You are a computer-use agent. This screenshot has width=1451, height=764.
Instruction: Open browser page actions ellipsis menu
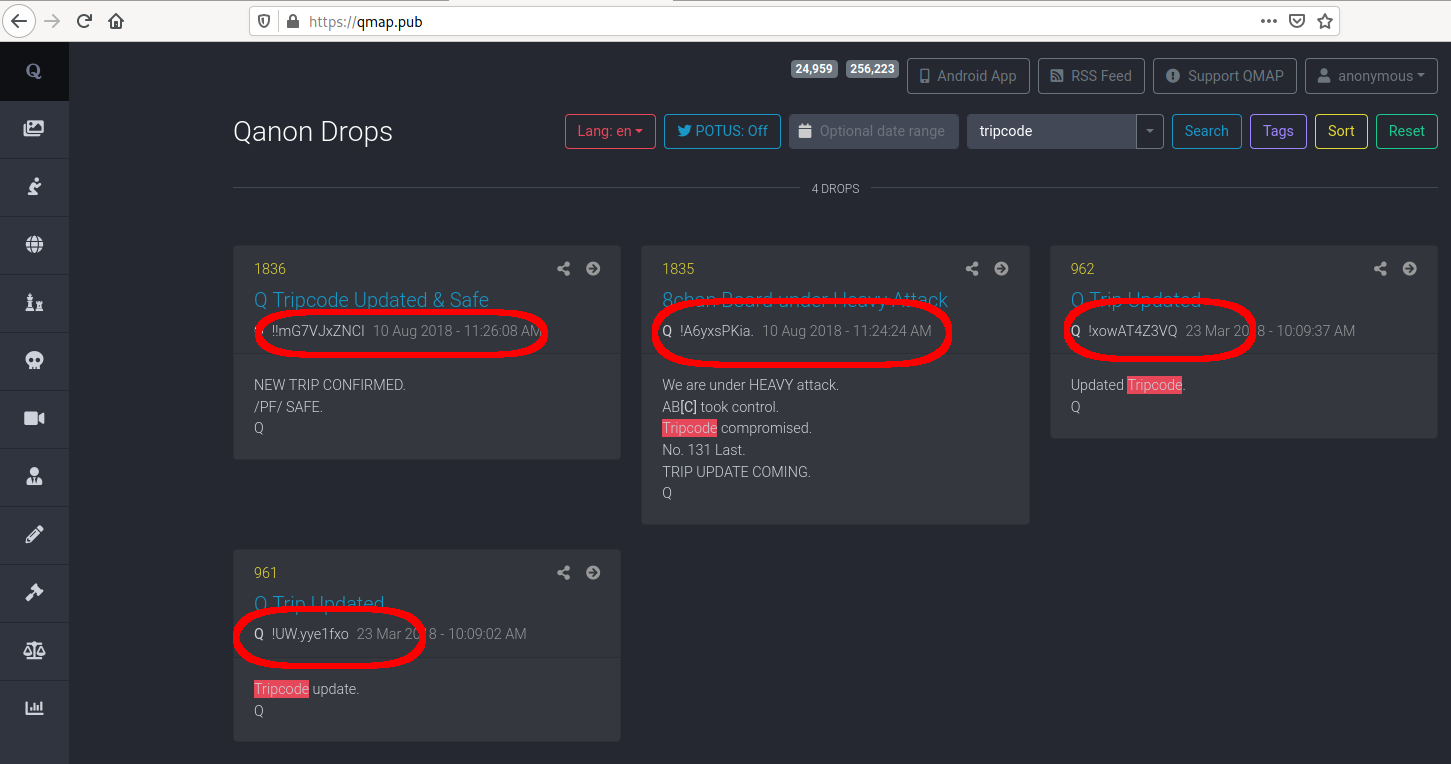pos(1268,20)
